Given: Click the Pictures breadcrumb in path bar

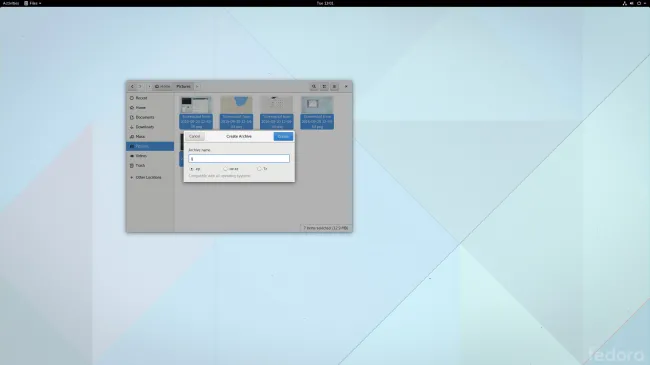Looking at the screenshot, I should (184, 86).
